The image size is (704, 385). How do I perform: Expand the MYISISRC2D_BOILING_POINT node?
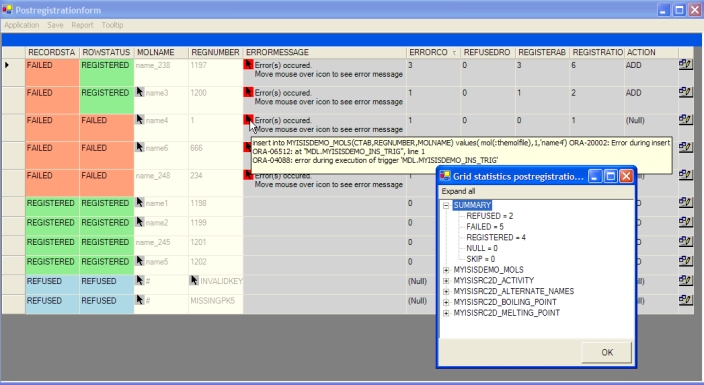click(446, 302)
